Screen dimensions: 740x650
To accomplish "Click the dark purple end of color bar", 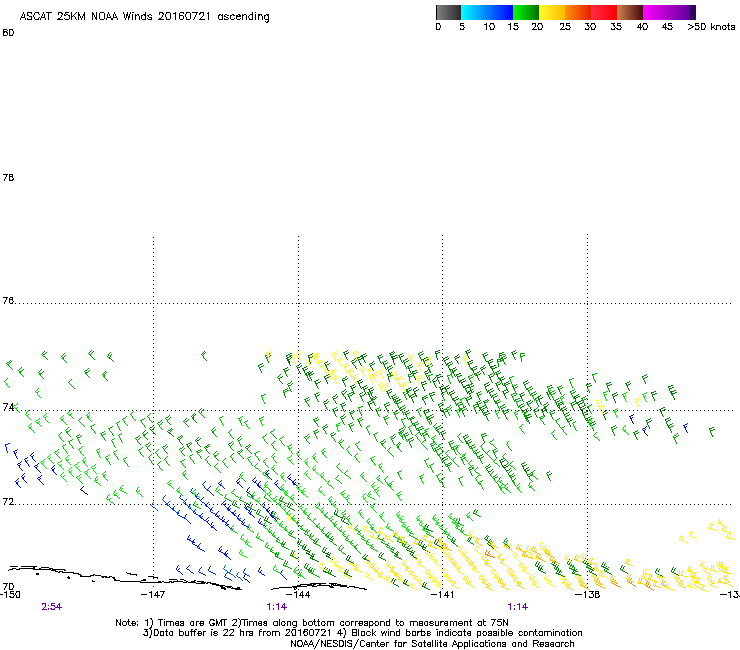I will tap(693, 12).
